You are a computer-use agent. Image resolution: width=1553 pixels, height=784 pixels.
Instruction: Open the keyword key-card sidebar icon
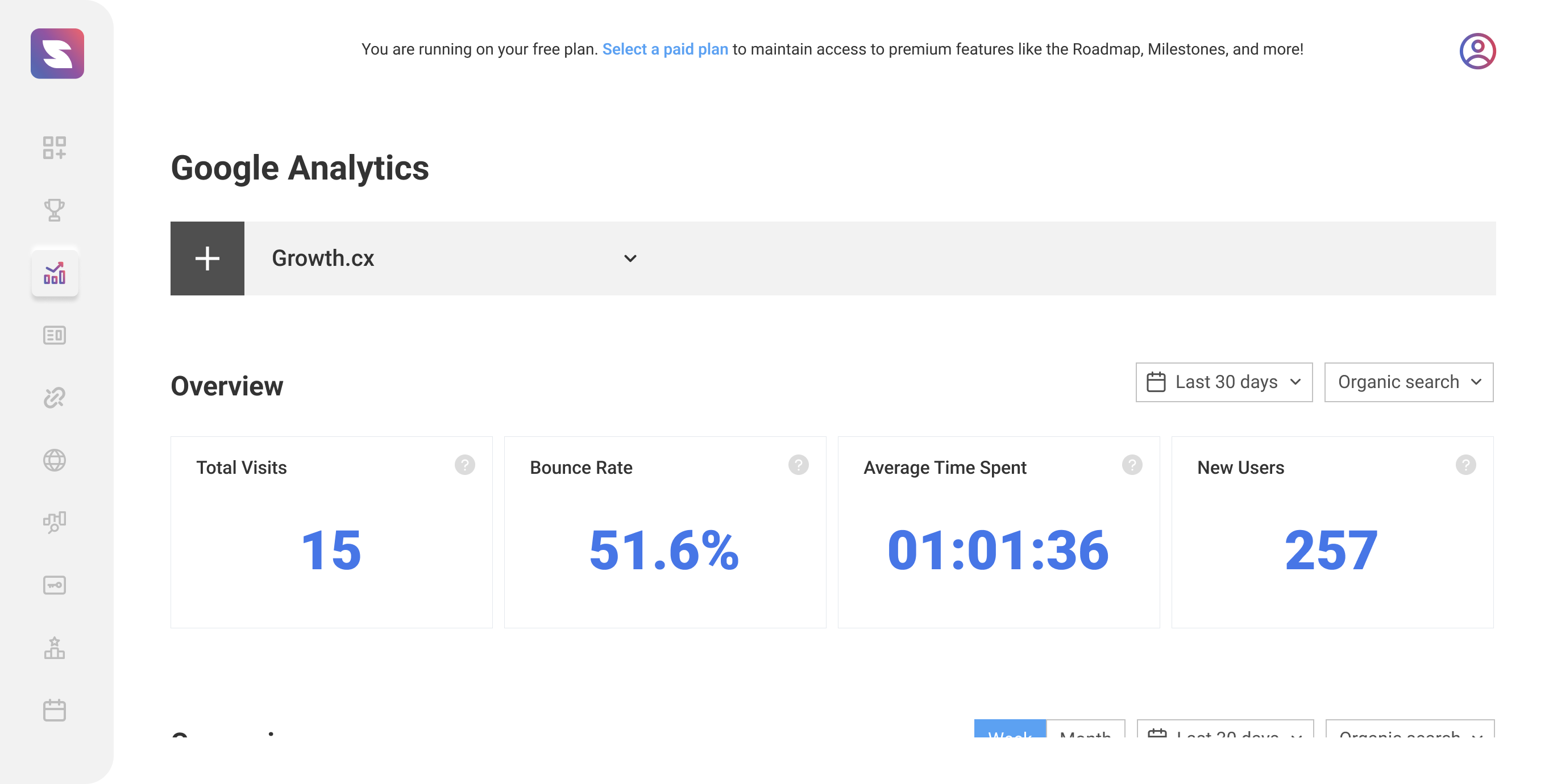coord(54,585)
